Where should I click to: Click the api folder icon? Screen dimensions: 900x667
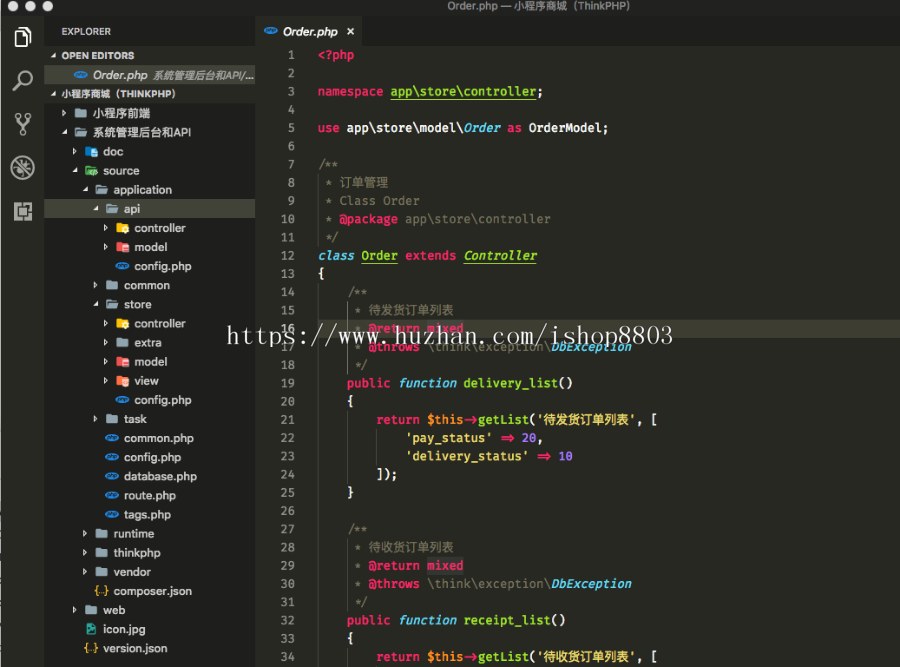pos(112,209)
